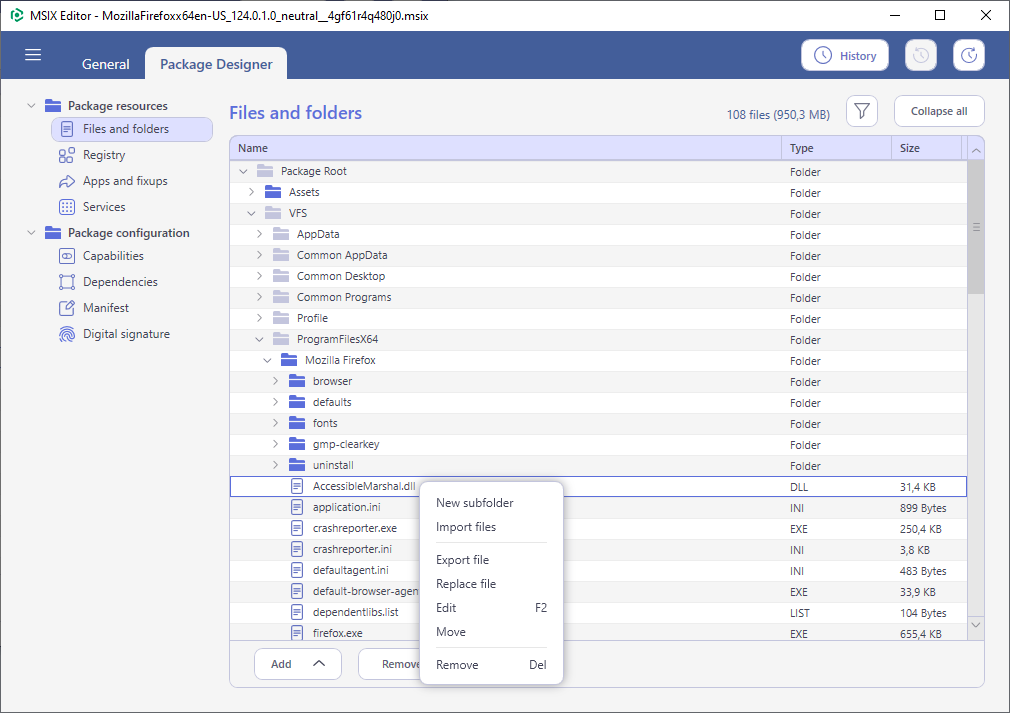Click the Apps and fixups arrow icon
This screenshot has width=1010, height=713.
point(66,182)
